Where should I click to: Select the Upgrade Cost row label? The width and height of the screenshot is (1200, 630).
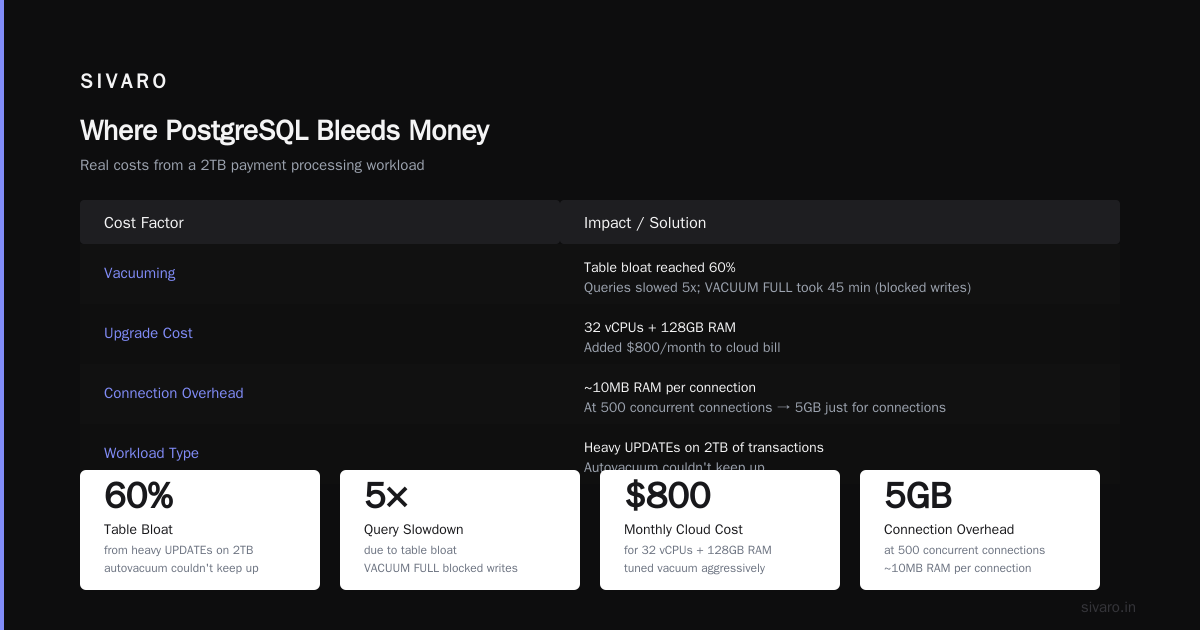148,333
